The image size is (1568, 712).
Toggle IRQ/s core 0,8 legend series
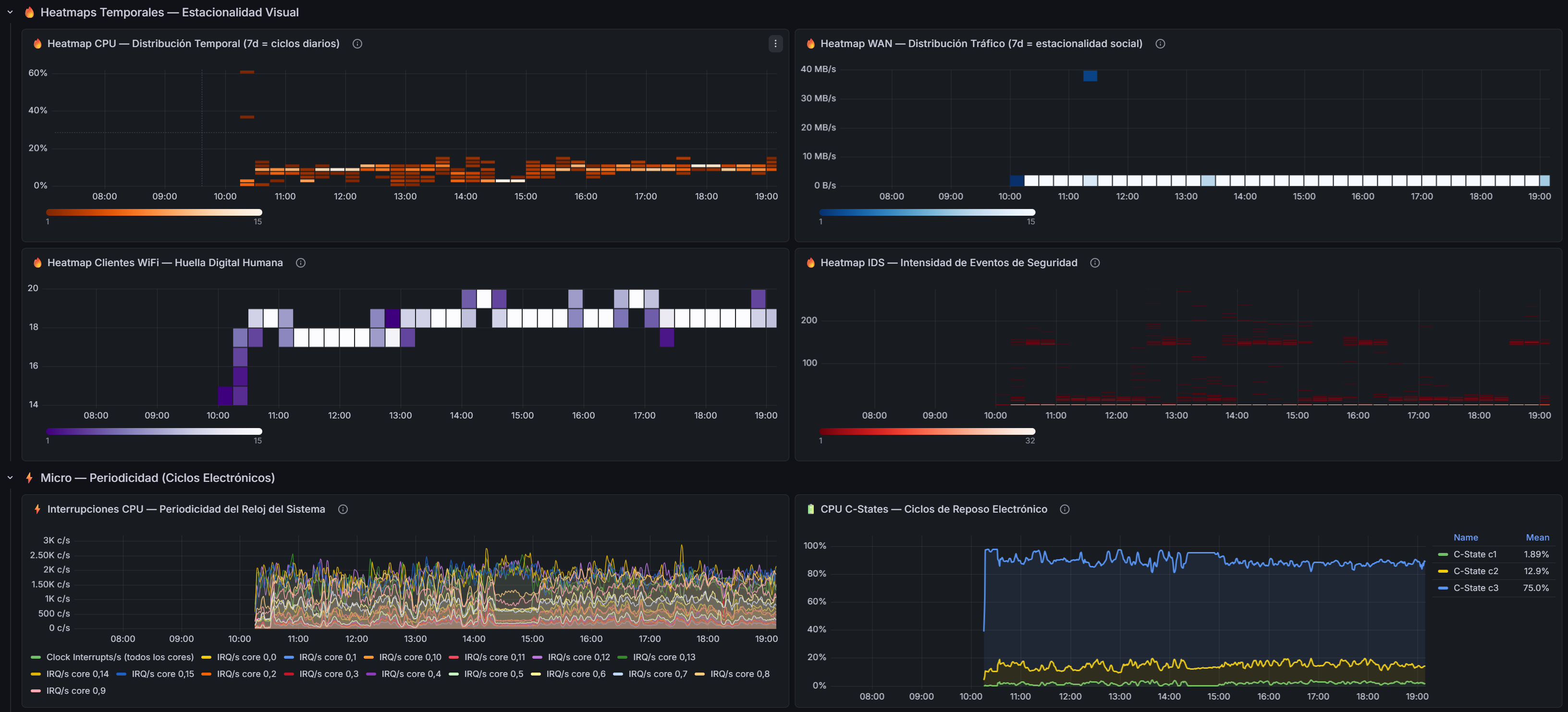740,674
